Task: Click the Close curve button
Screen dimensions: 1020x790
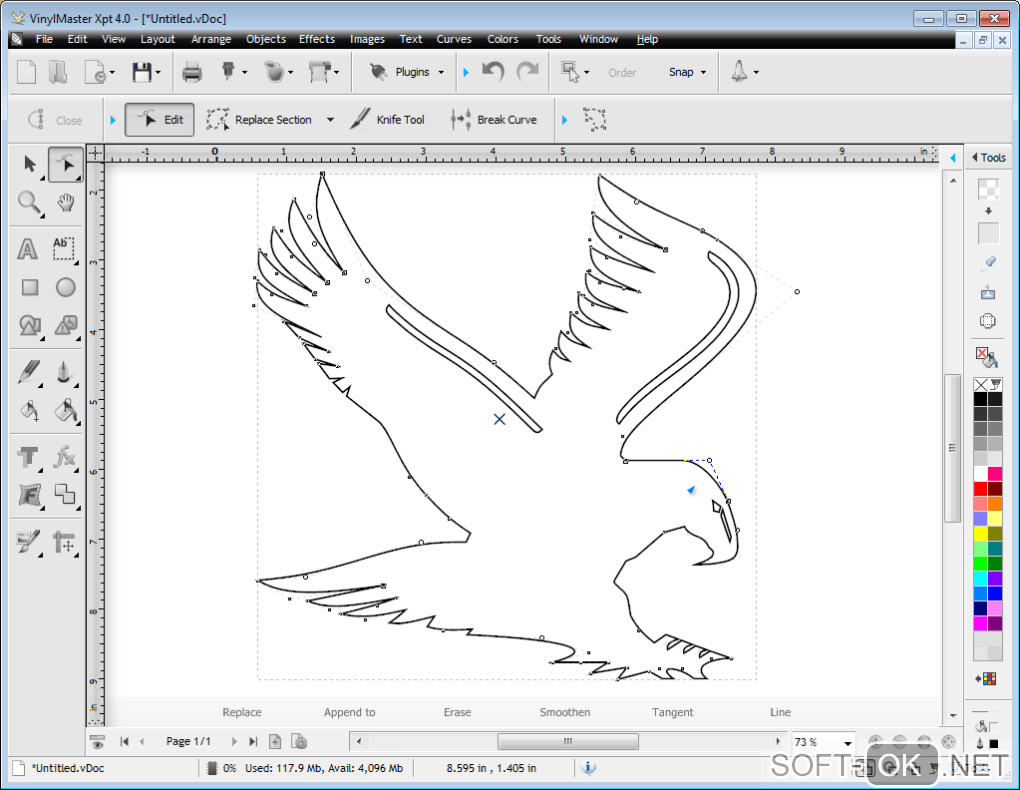Action: coord(56,120)
